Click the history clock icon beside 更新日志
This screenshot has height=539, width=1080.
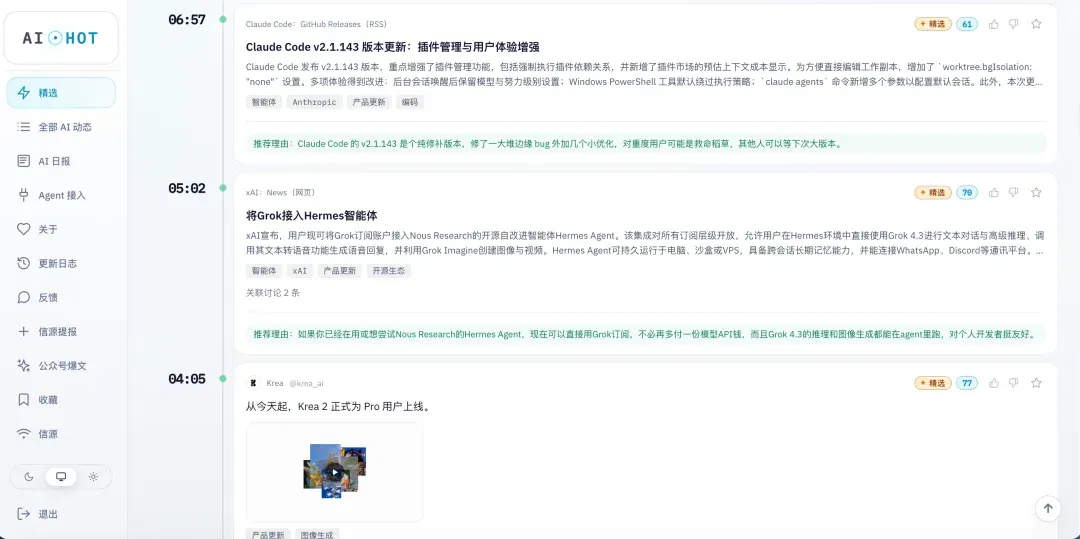coord(24,263)
